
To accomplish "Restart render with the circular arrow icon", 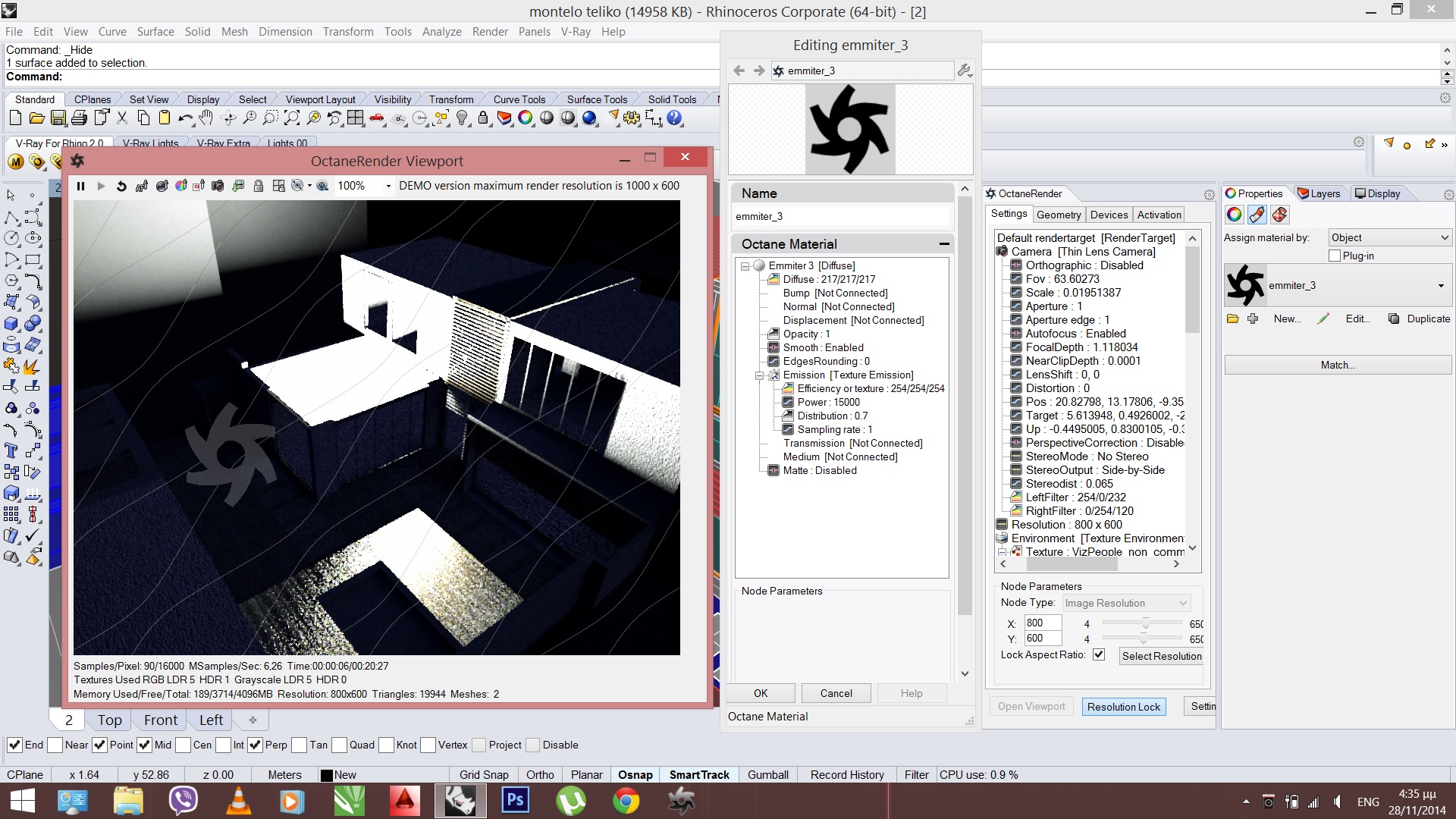I will pos(121,186).
